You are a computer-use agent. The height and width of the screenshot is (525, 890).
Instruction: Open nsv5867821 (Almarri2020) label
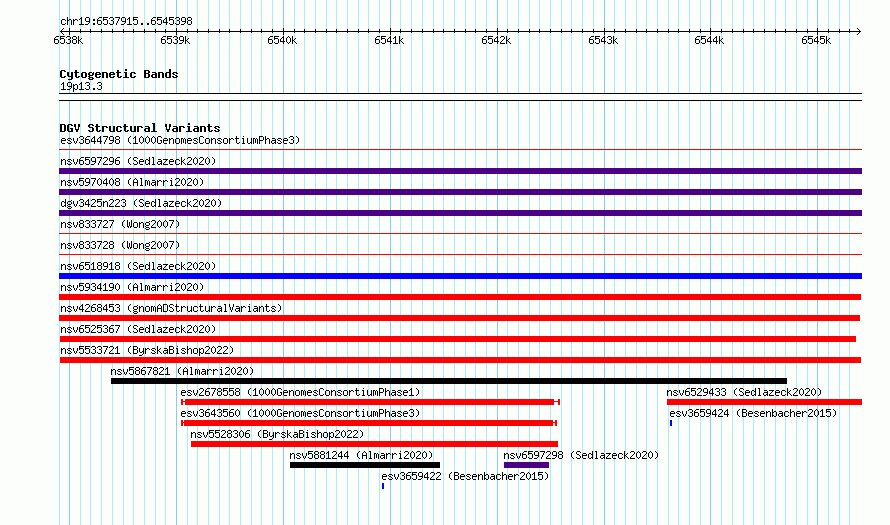pyautogui.click(x=182, y=371)
